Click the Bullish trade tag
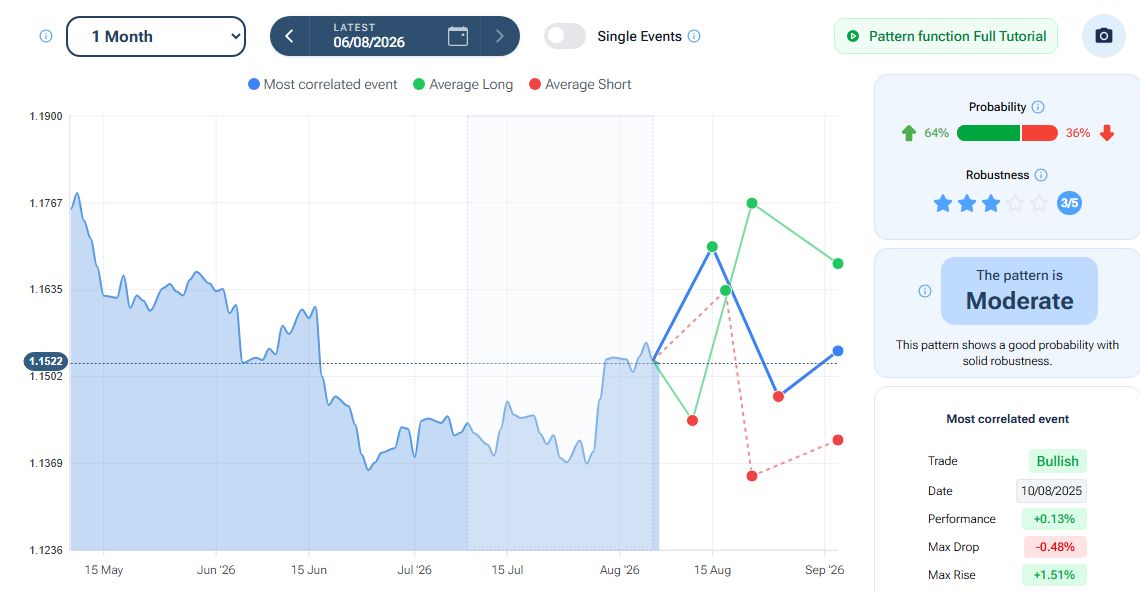Screen dimensions: 1140x591 click(1057, 461)
